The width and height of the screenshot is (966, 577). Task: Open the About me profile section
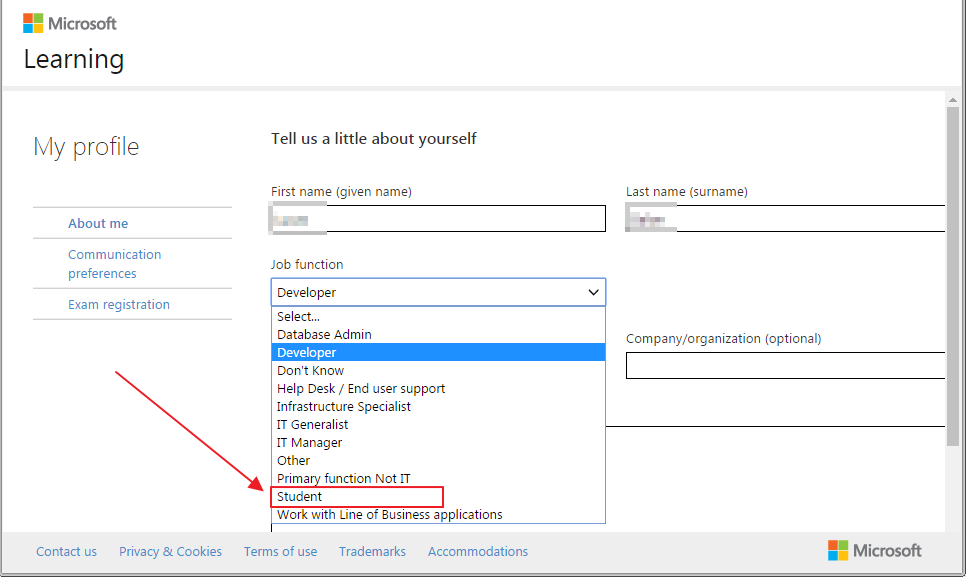pyautogui.click(x=98, y=224)
